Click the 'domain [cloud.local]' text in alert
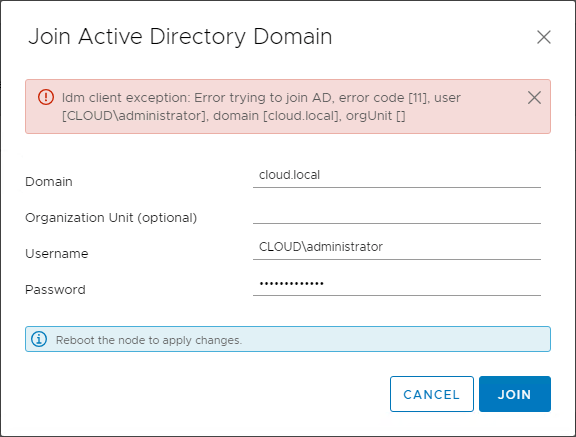 click(276, 116)
